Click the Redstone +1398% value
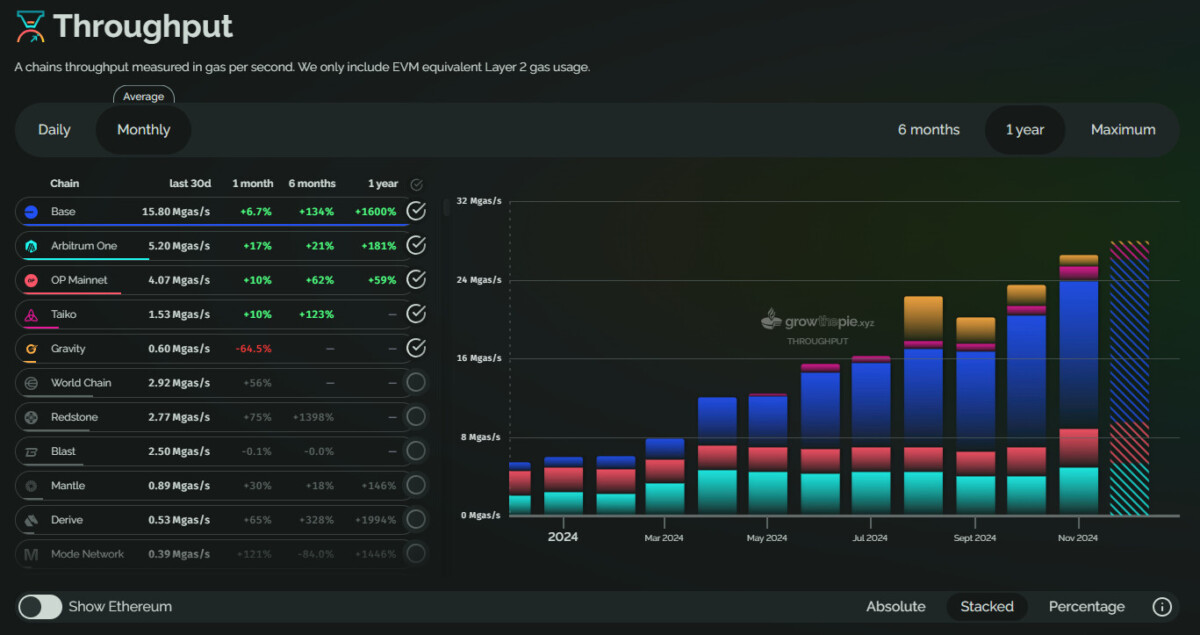Screen dimensions: 1200x635 point(314,417)
